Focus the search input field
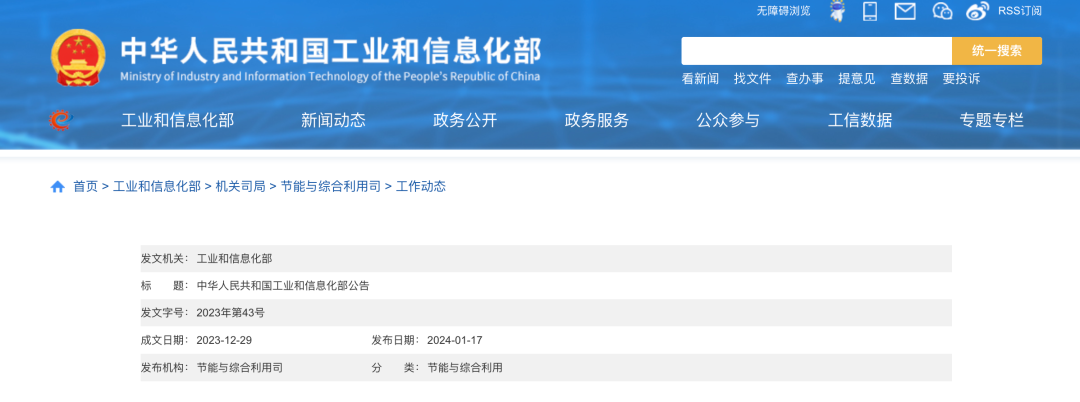Screen dimensions: 1080x402 (816, 51)
